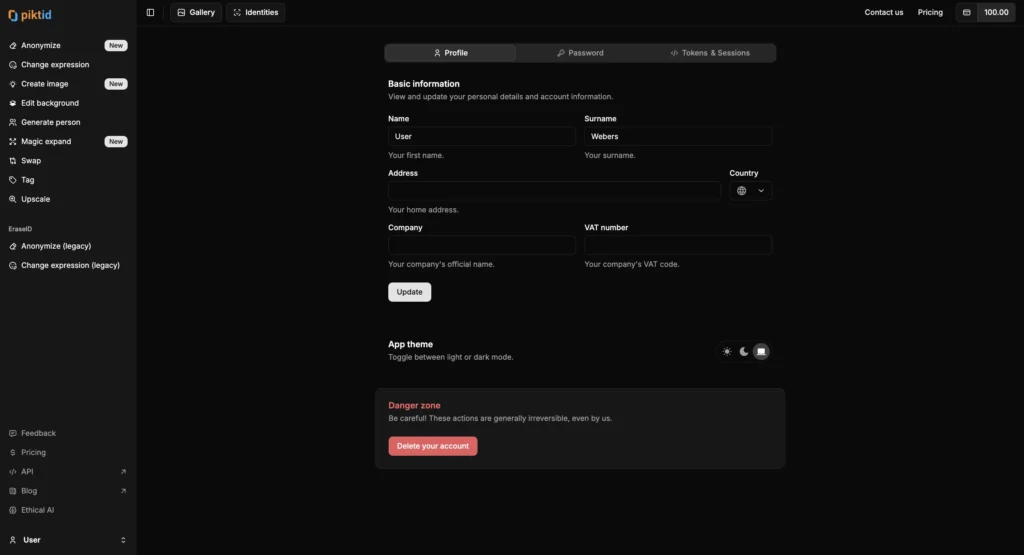Switch to the Password tab
This screenshot has height=555, width=1024.
click(580, 53)
